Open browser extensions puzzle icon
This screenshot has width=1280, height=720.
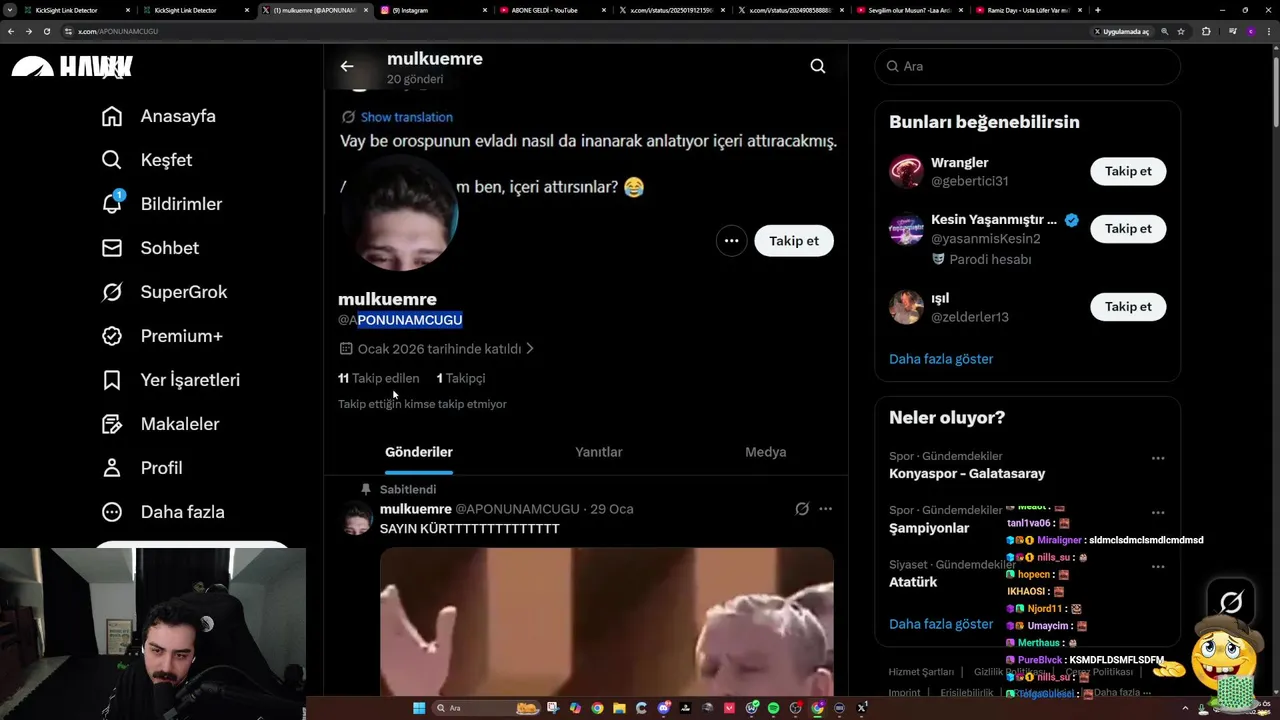pyautogui.click(x=1206, y=31)
